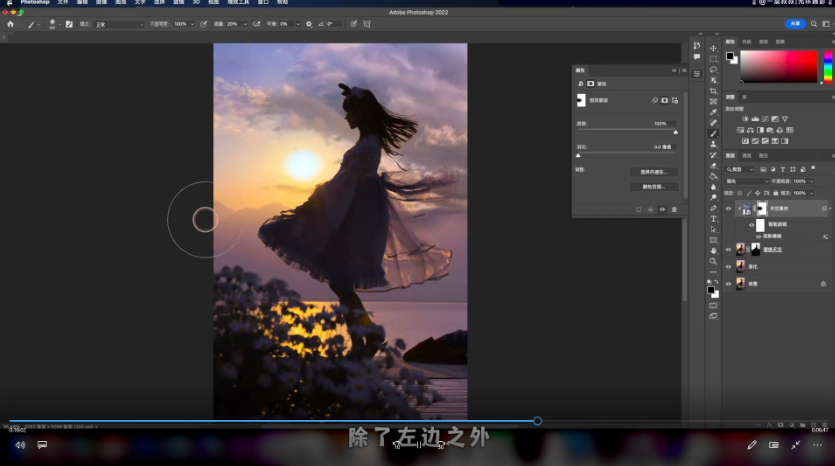Pause the video with playback button

[419, 445]
